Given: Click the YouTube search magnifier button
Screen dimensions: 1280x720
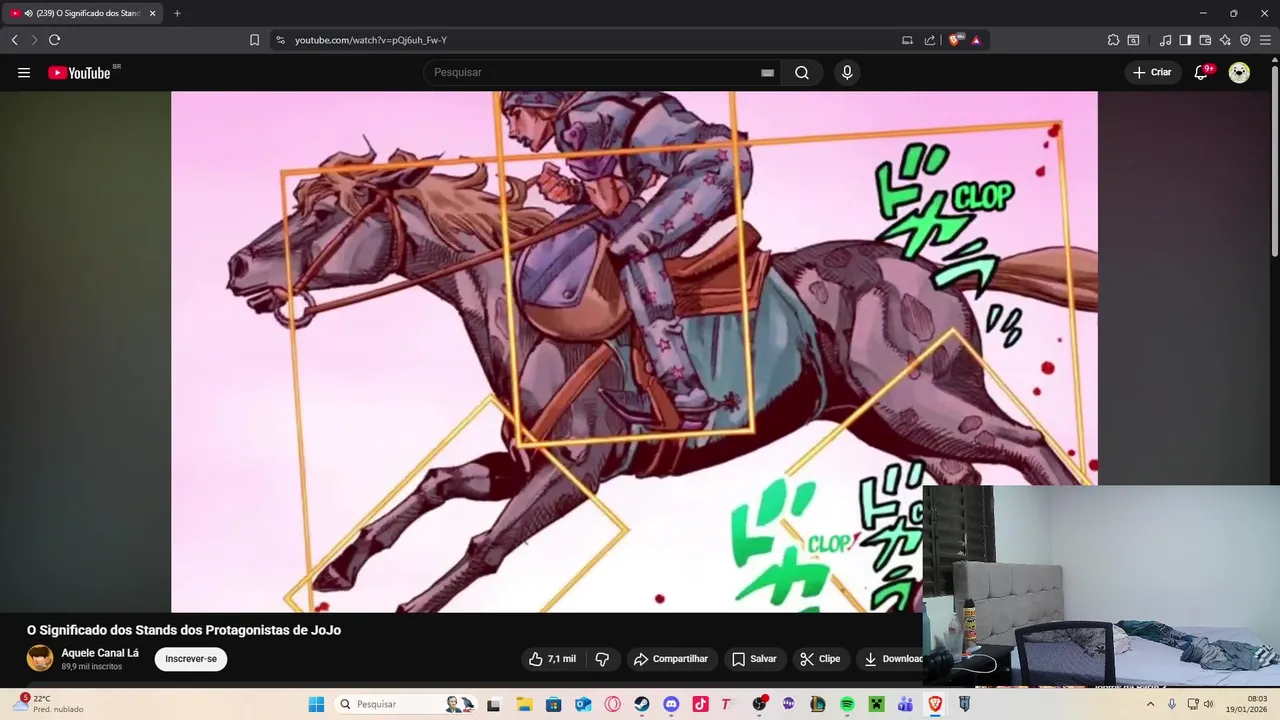Looking at the screenshot, I should [x=802, y=72].
